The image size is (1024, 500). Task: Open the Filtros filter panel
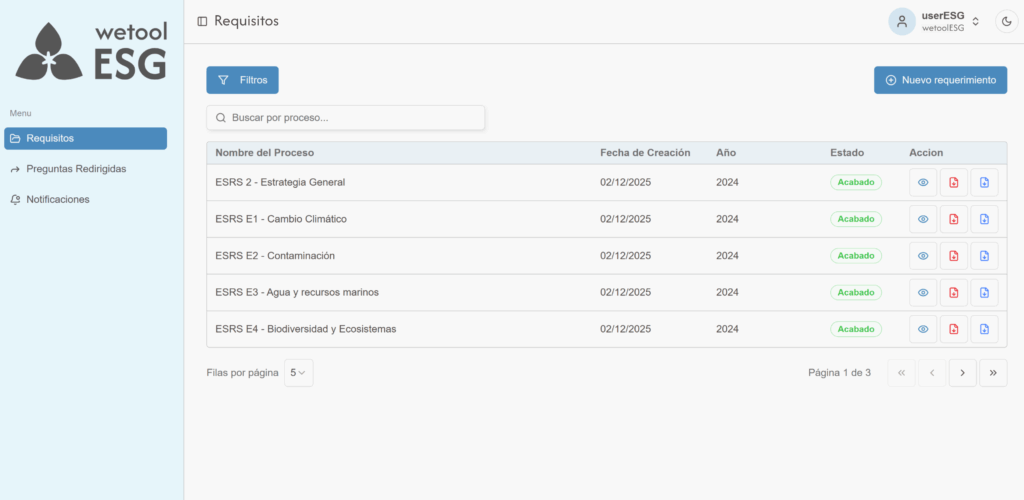coord(242,80)
